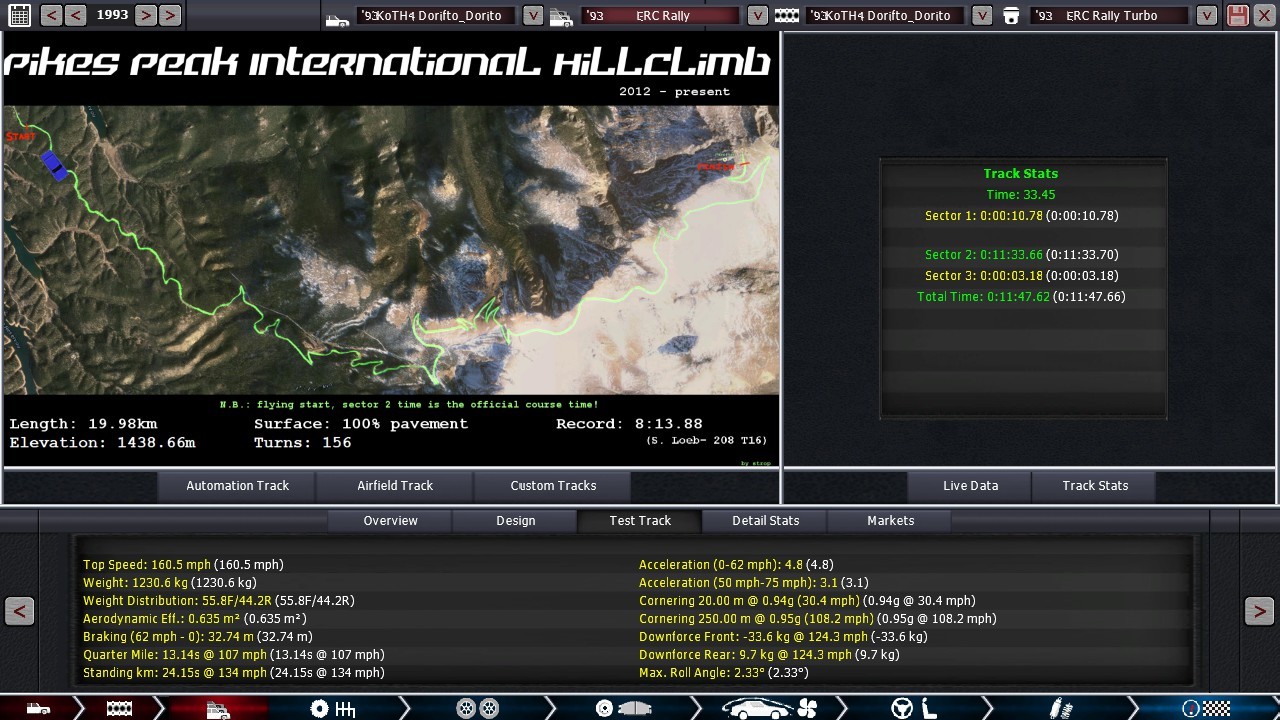Click the save floppy disk icon
The image size is (1280, 720).
point(1237,15)
